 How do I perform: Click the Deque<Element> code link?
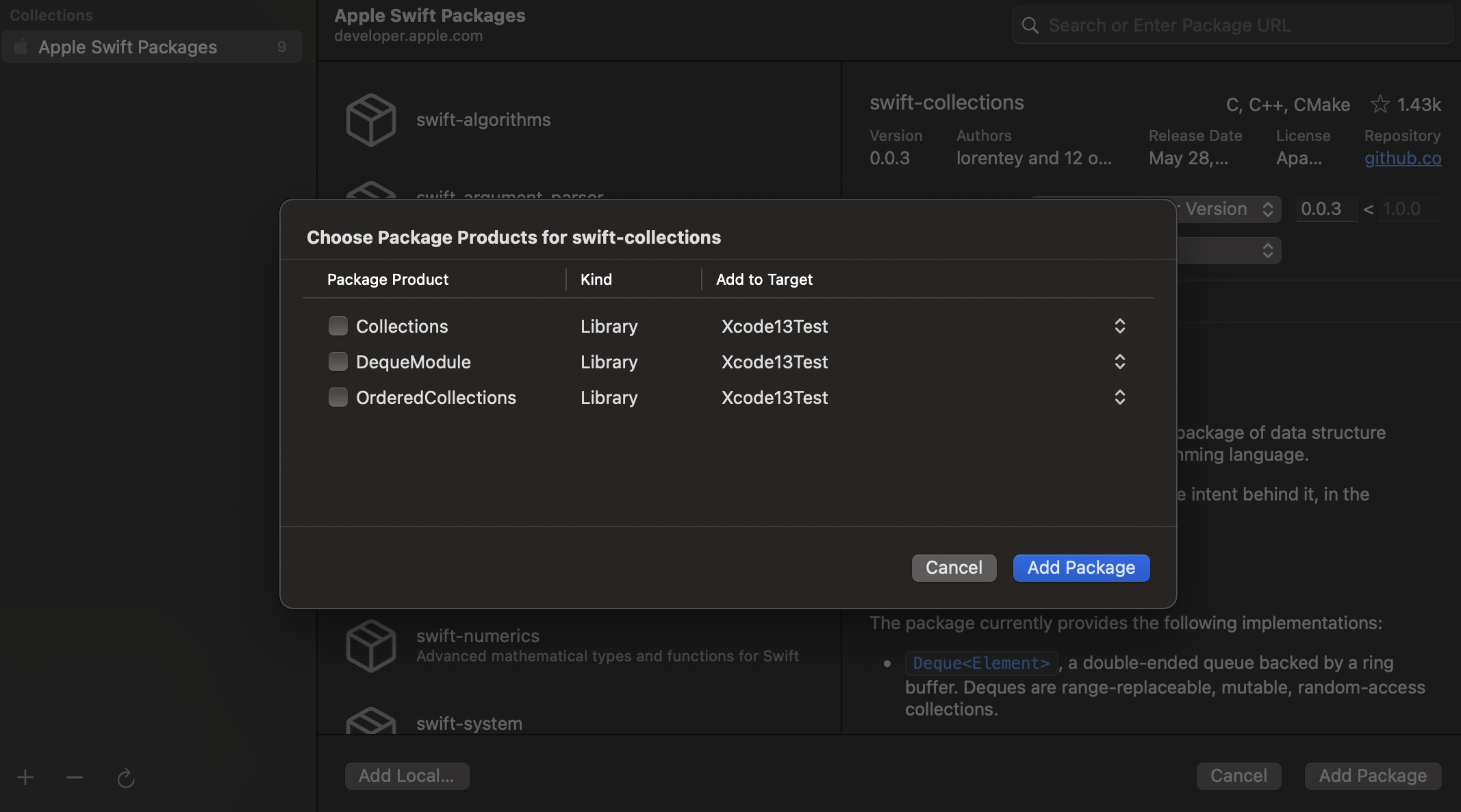pyautogui.click(x=981, y=663)
